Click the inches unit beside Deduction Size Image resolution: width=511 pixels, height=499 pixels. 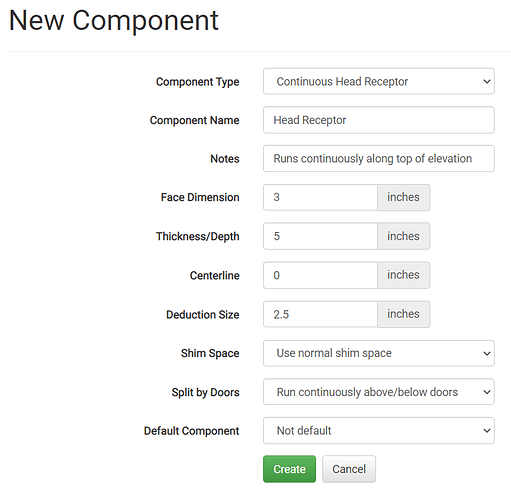(x=403, y=314)
